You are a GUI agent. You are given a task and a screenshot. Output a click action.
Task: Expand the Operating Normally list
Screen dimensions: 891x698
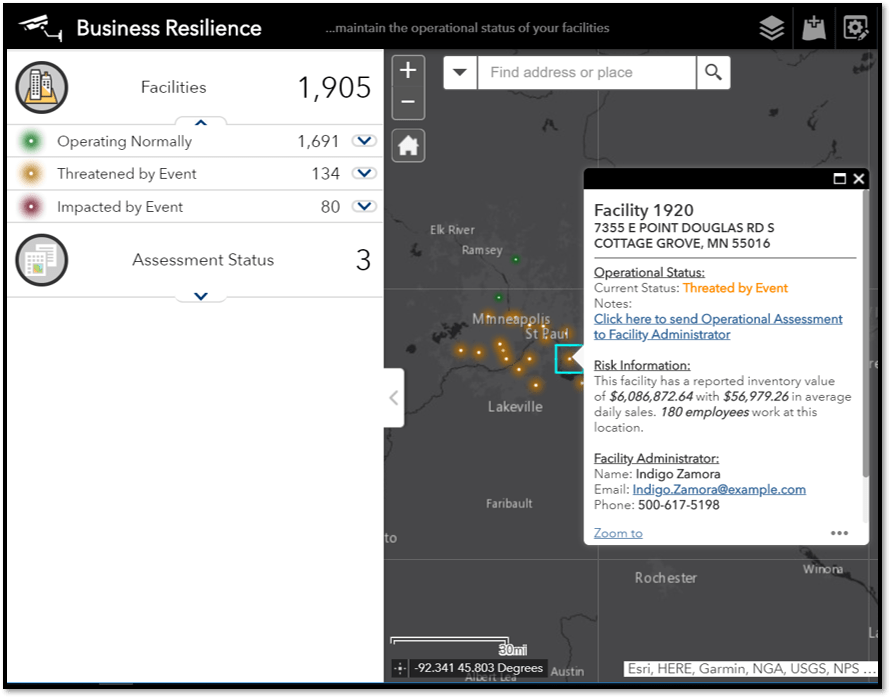tap(364, 141)
